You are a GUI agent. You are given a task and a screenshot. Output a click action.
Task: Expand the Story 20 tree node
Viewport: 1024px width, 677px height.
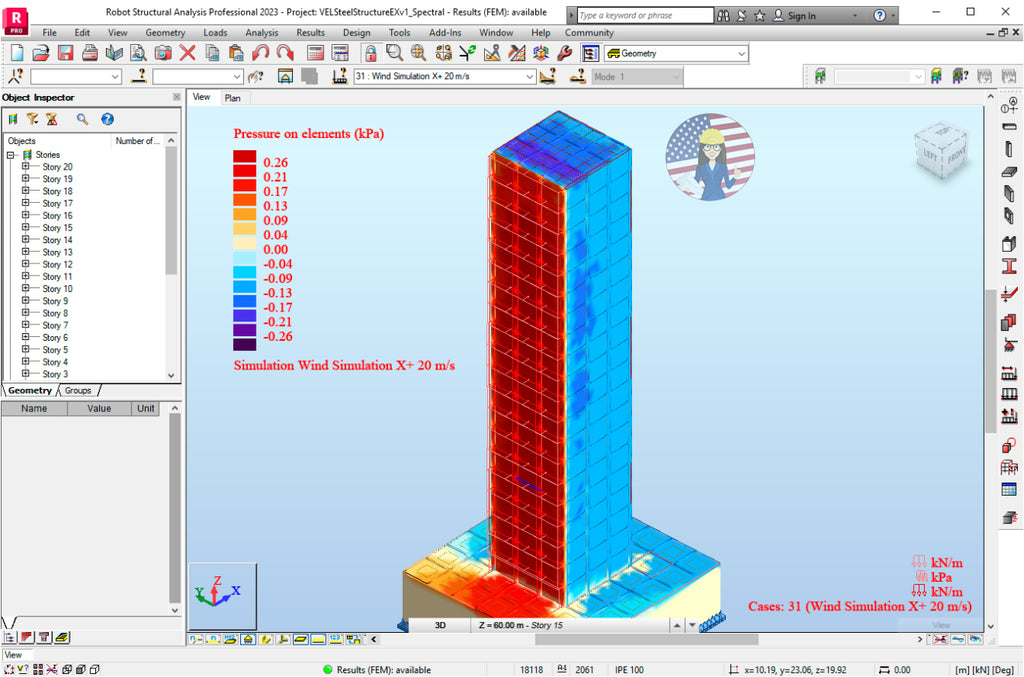tap(27, 166)
